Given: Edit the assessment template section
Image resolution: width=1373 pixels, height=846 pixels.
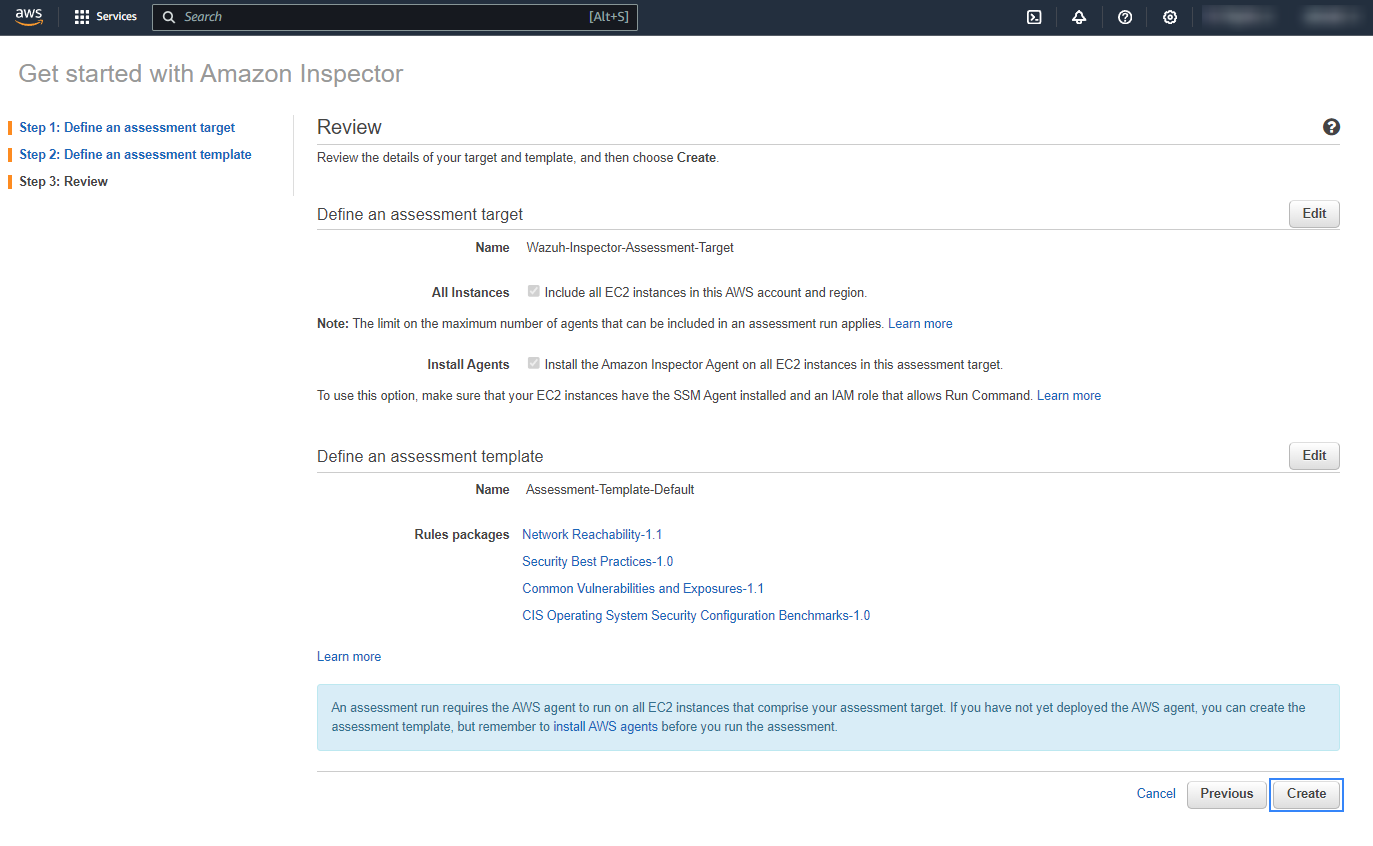Looking at the screenshot, I should 1314,456.
